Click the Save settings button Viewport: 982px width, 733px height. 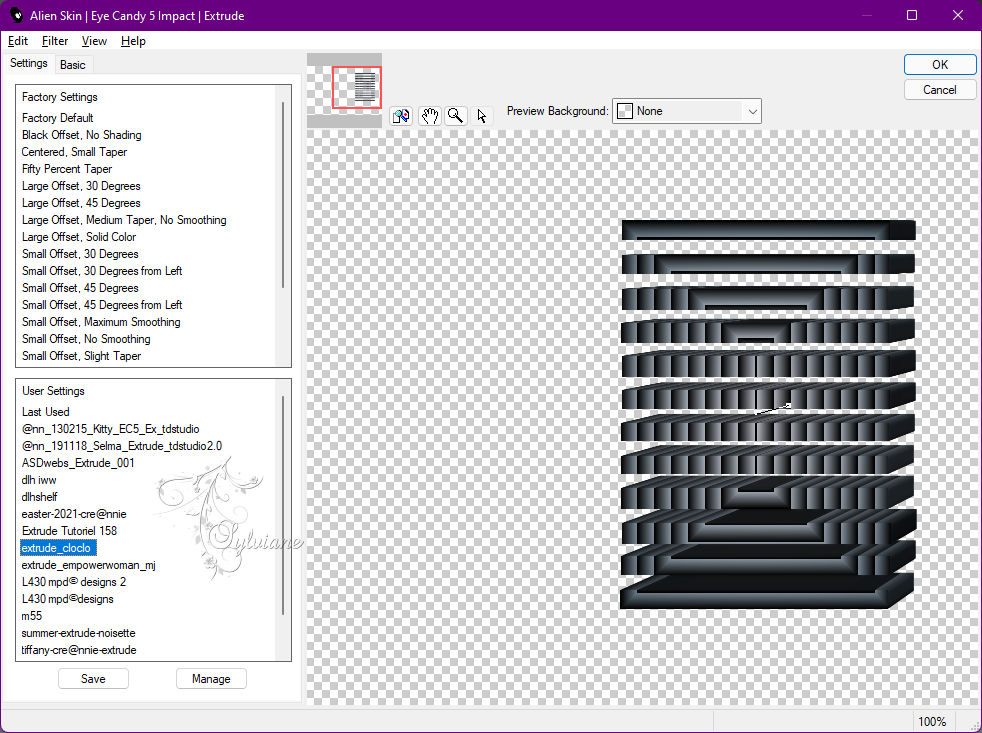coord(93,678)
